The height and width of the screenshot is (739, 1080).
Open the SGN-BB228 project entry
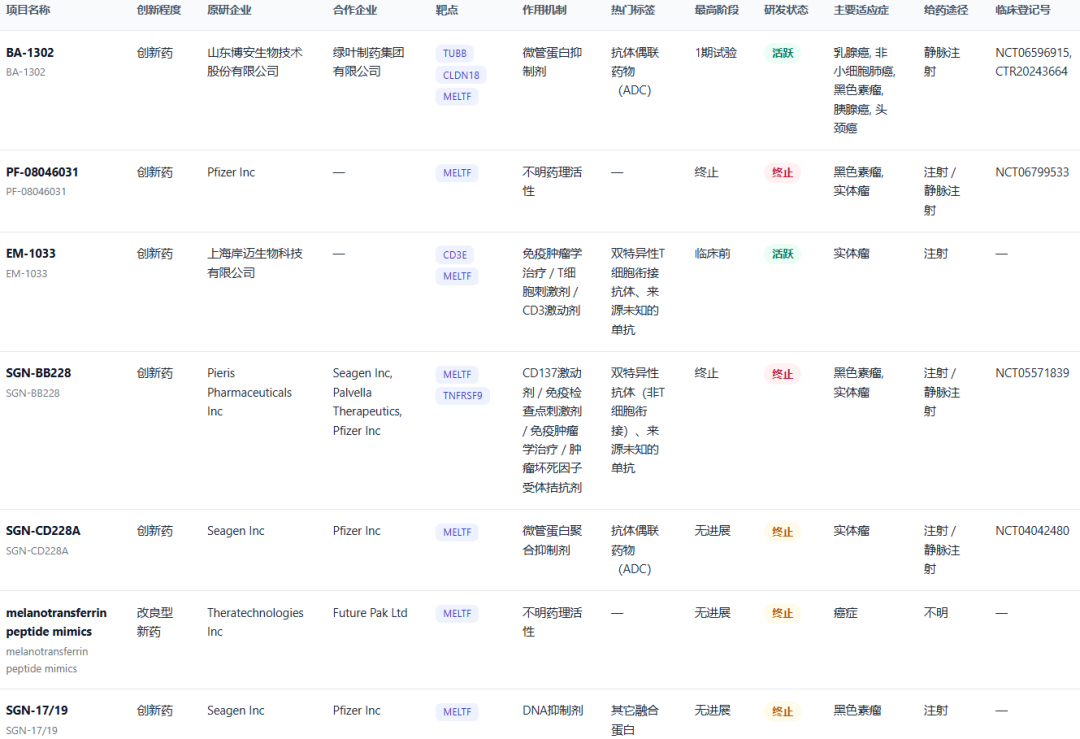click(x=39, y=373)
